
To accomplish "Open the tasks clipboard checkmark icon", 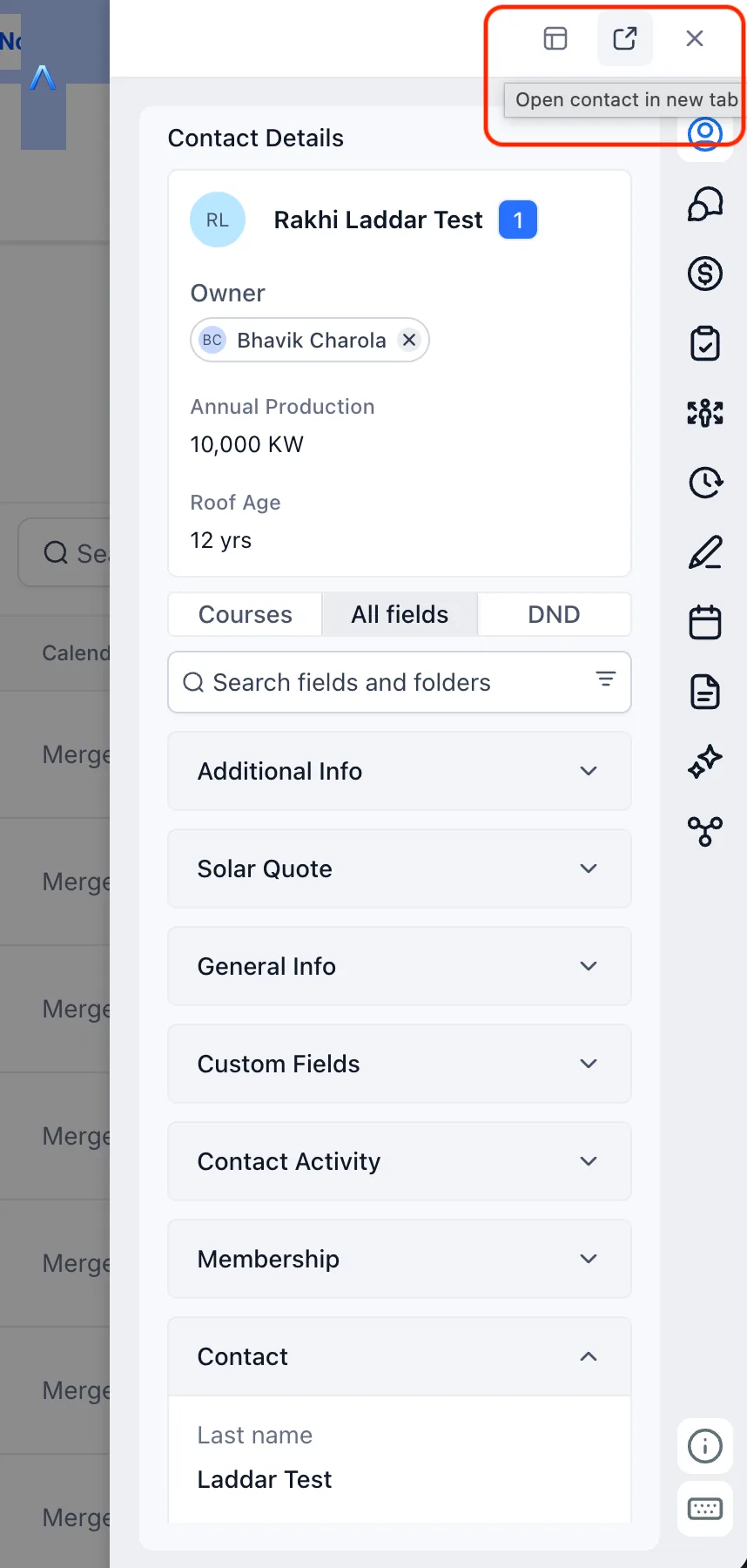I will tap(705, 343).
